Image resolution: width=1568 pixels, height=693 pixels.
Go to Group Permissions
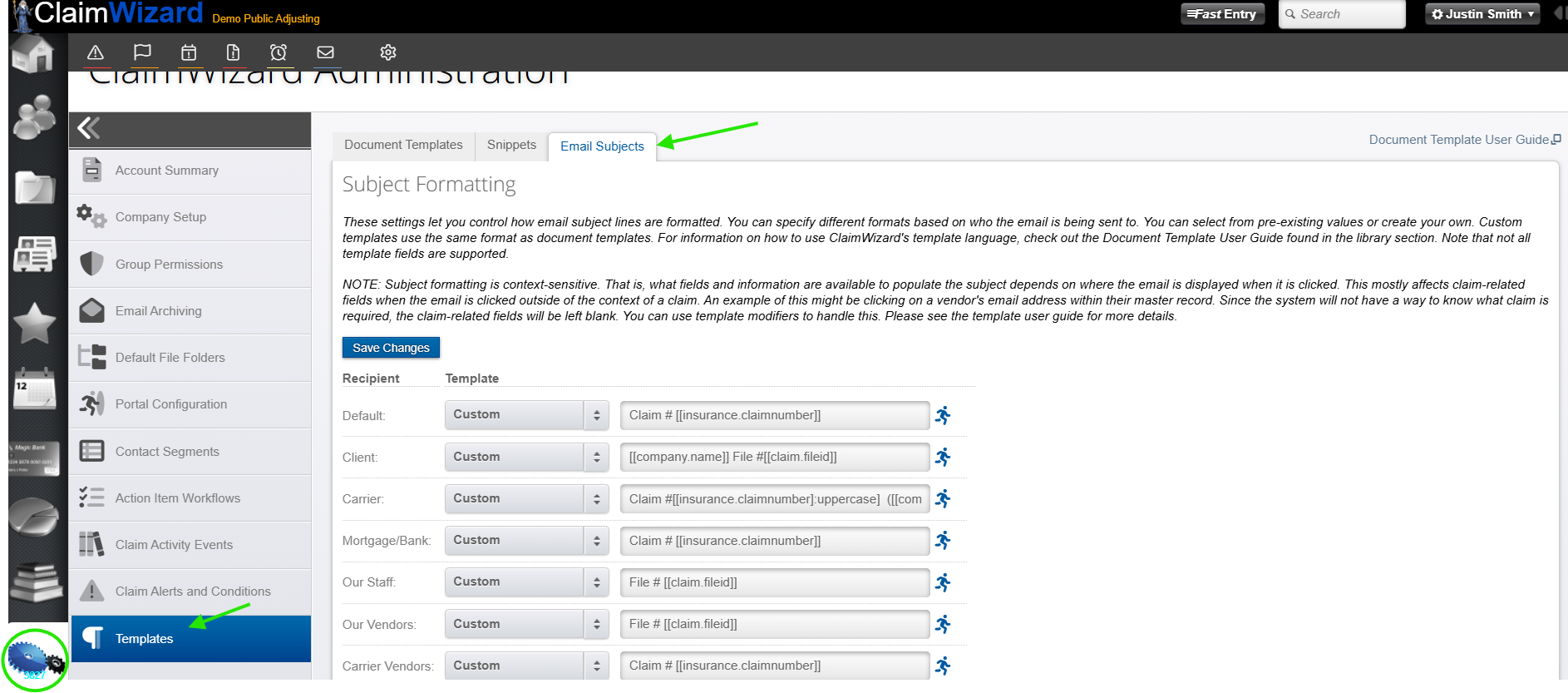coord(190,265)
